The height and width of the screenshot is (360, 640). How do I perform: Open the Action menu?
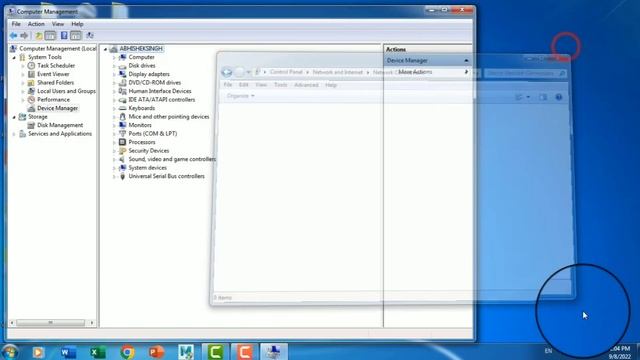tap(36, 24)
